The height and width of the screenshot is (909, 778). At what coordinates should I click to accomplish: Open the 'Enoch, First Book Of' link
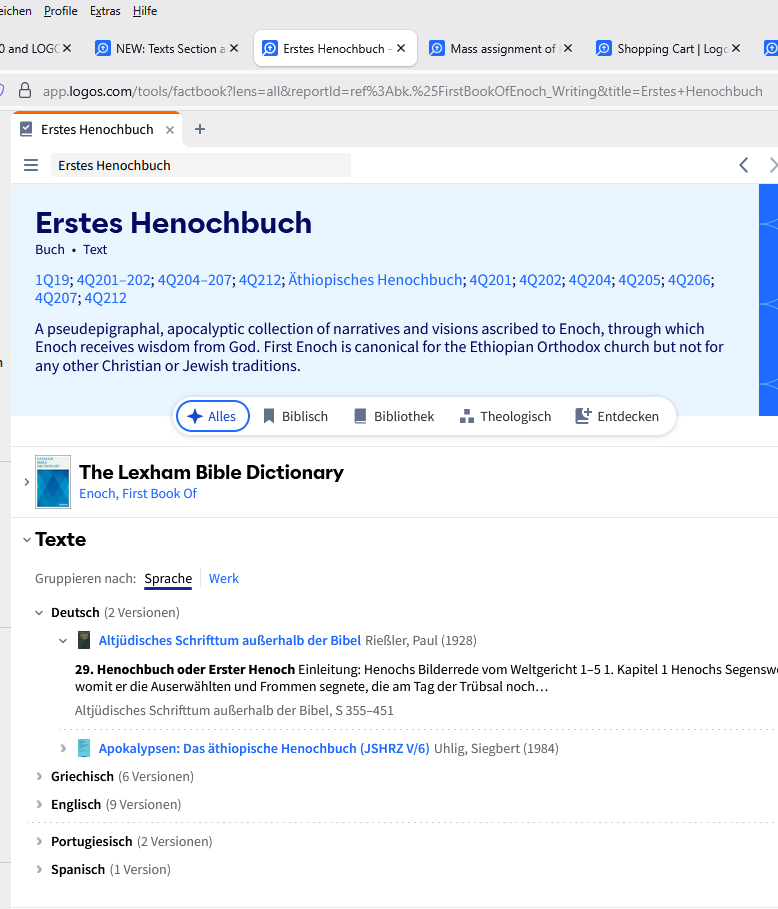point(138,493)
